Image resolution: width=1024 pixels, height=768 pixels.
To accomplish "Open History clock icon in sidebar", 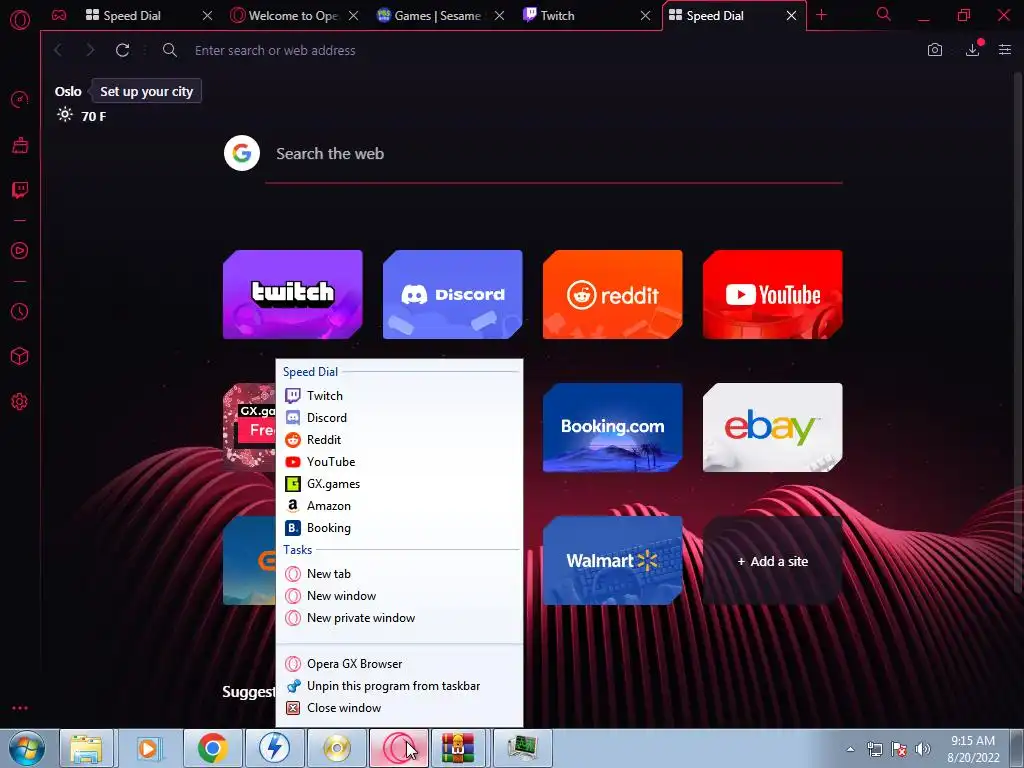I will tap(20, 312).
